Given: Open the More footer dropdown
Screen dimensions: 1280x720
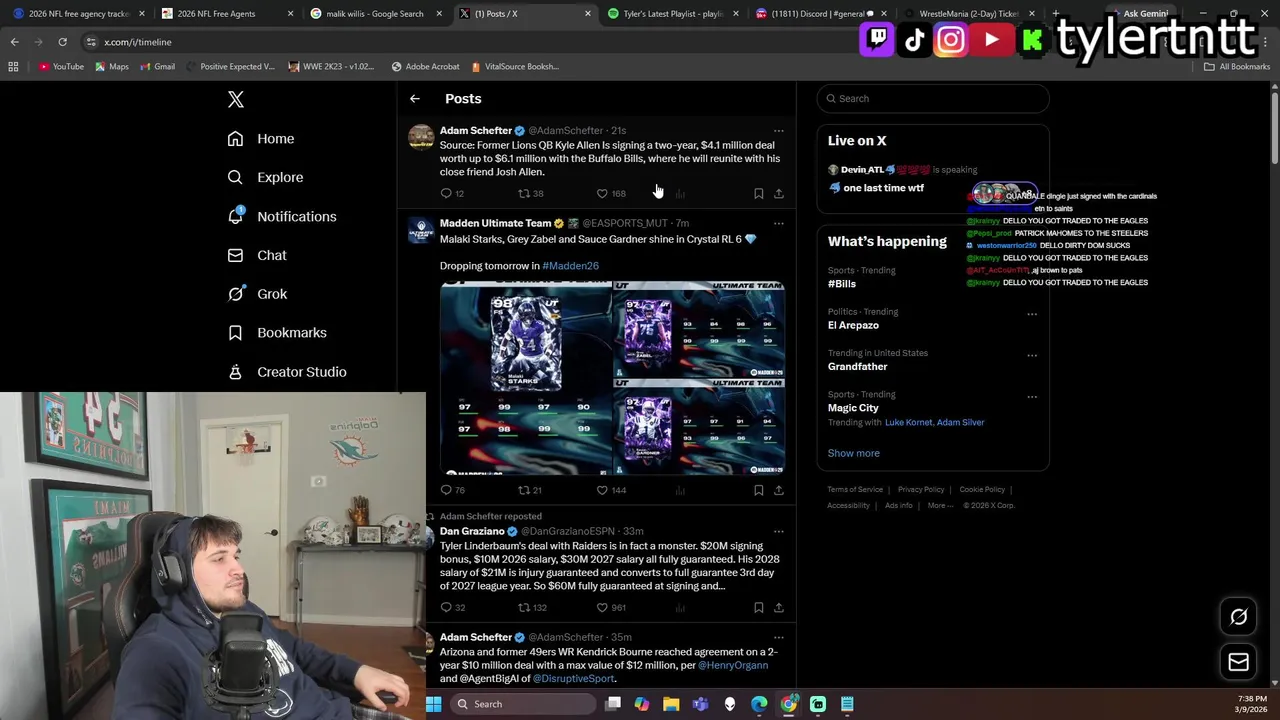Looking at the screenshot, I should [940, 506].
